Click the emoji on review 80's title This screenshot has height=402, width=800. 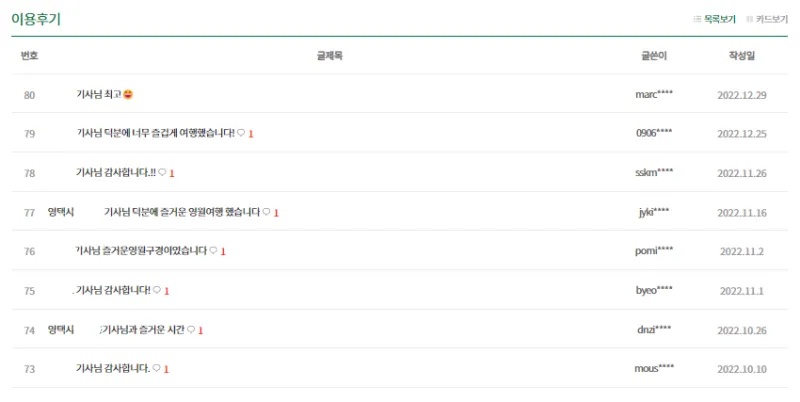128,94
